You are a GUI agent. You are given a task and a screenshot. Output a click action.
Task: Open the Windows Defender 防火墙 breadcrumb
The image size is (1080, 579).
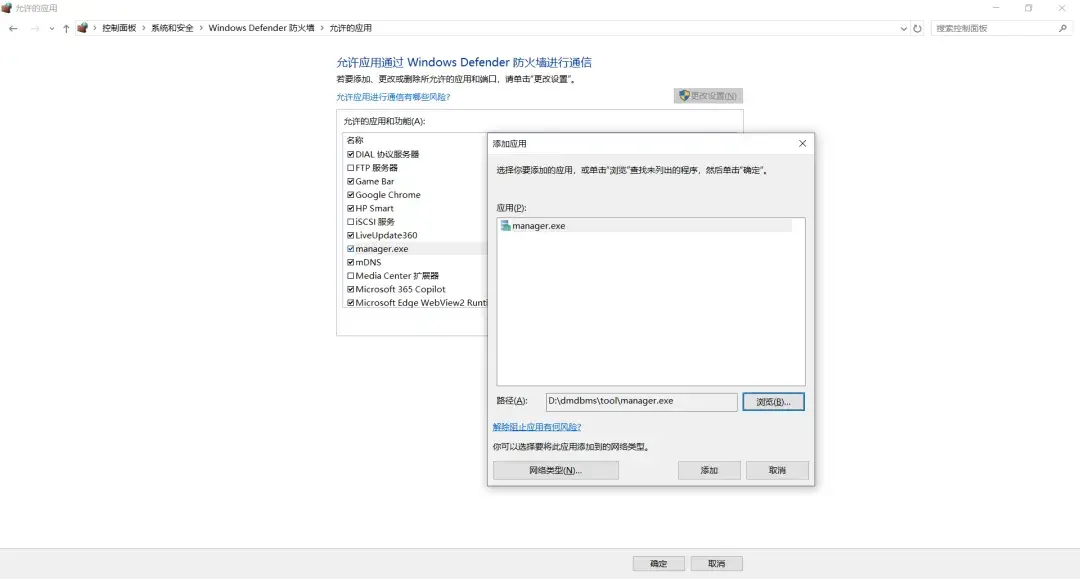click(x=261, y=28)
